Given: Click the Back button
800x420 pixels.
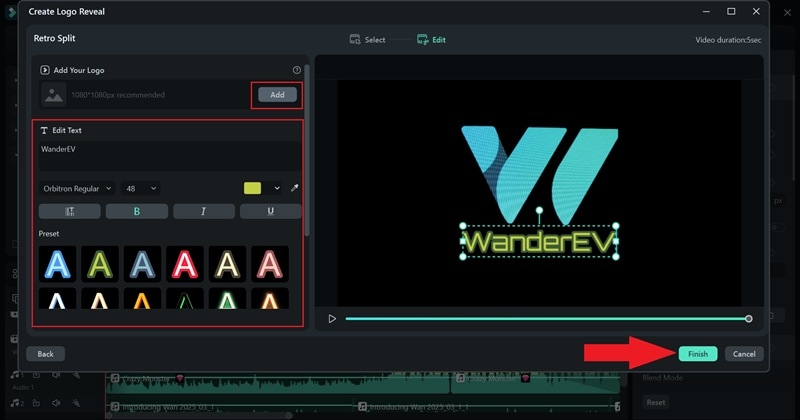Looking at the screenshot, I should click(x=45, y=354).
